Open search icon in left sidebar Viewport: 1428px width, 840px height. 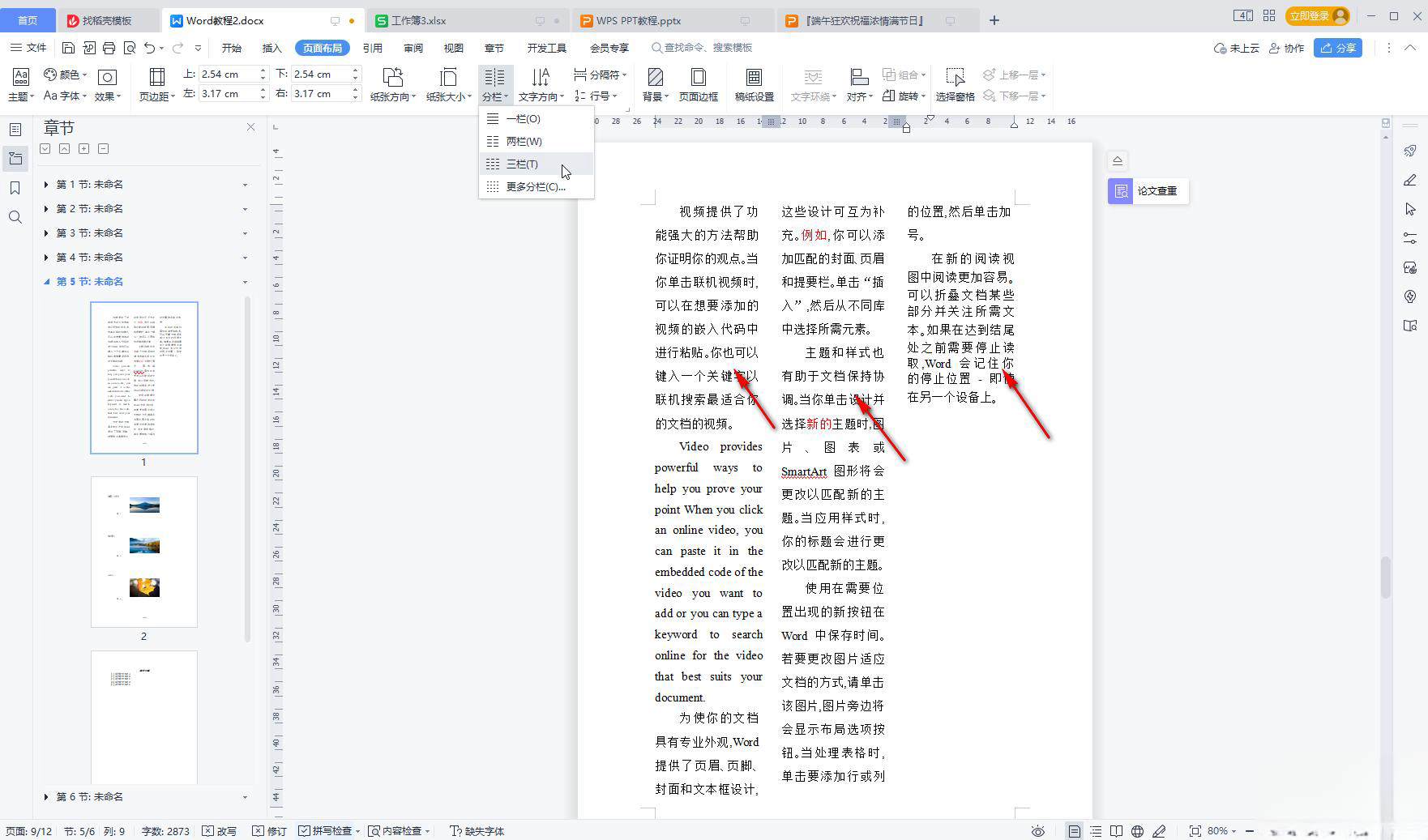[15, 217]
